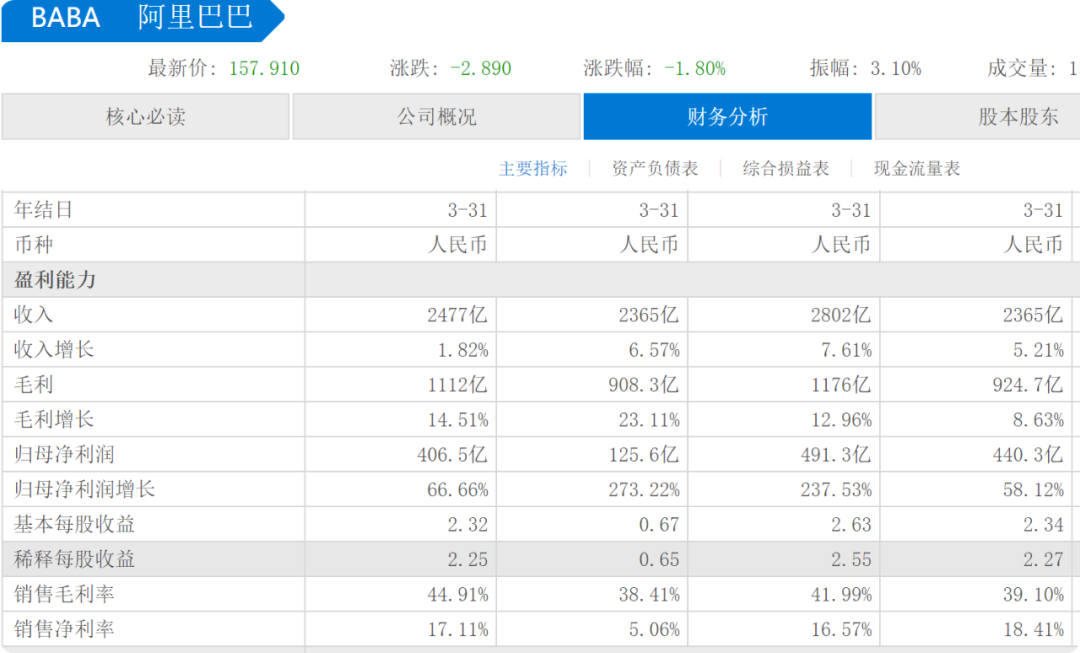Click the 归母净利润 row label
This screenshot has height=653, width=1080.
[64, 455]
